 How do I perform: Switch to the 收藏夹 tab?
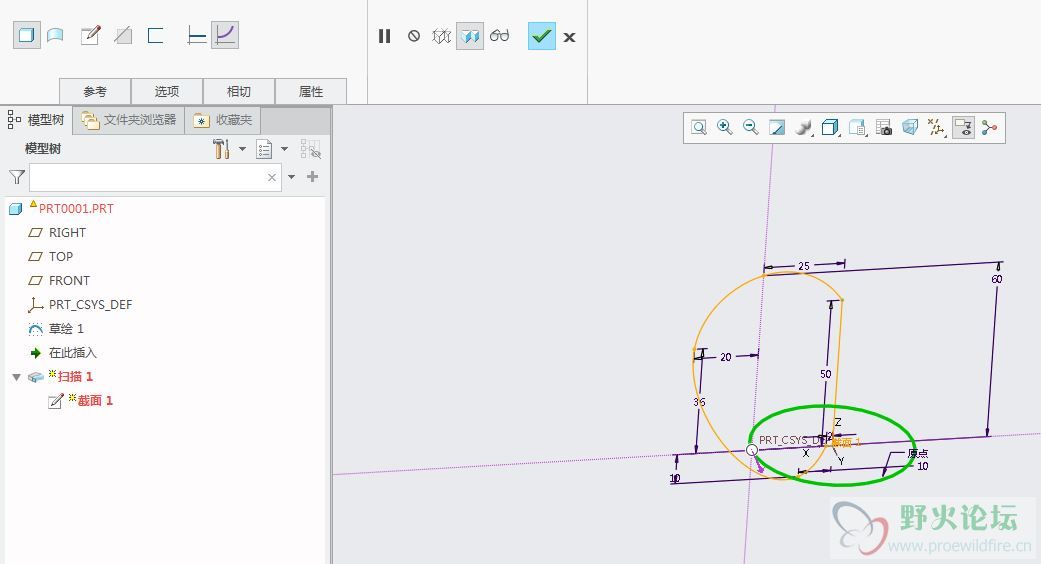(x=222, y=120)
